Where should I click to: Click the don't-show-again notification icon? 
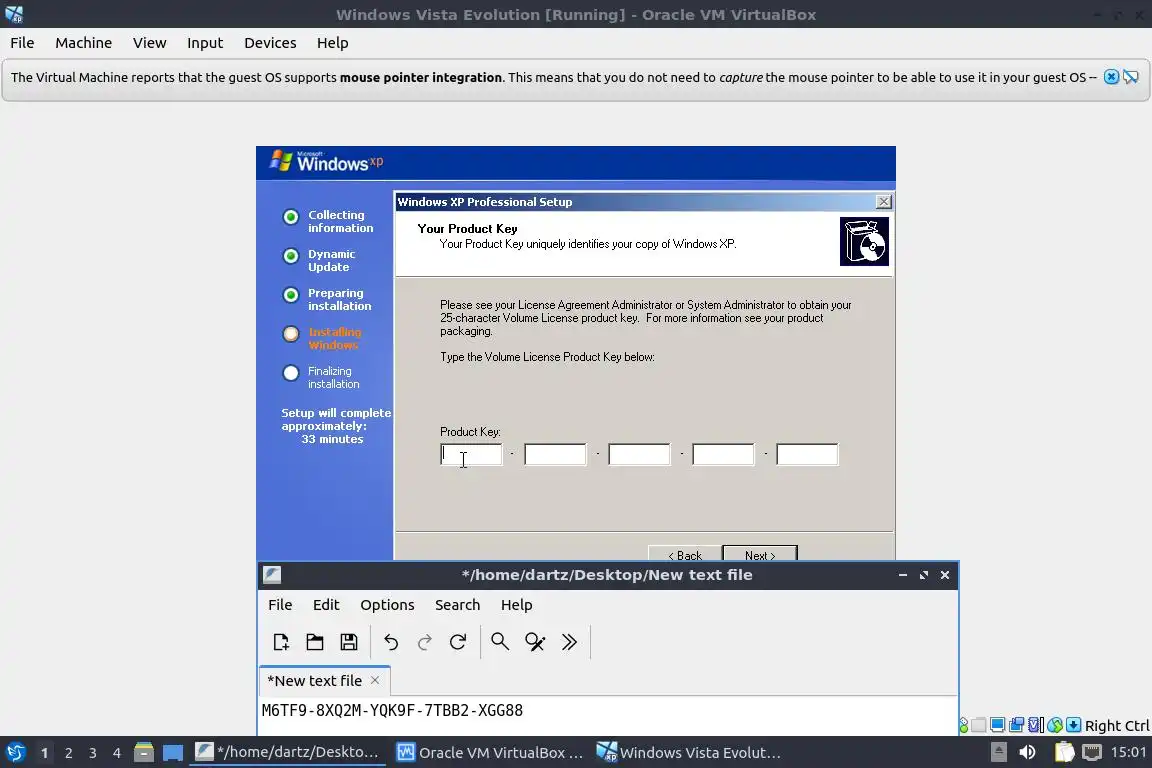pos(1131,76)
